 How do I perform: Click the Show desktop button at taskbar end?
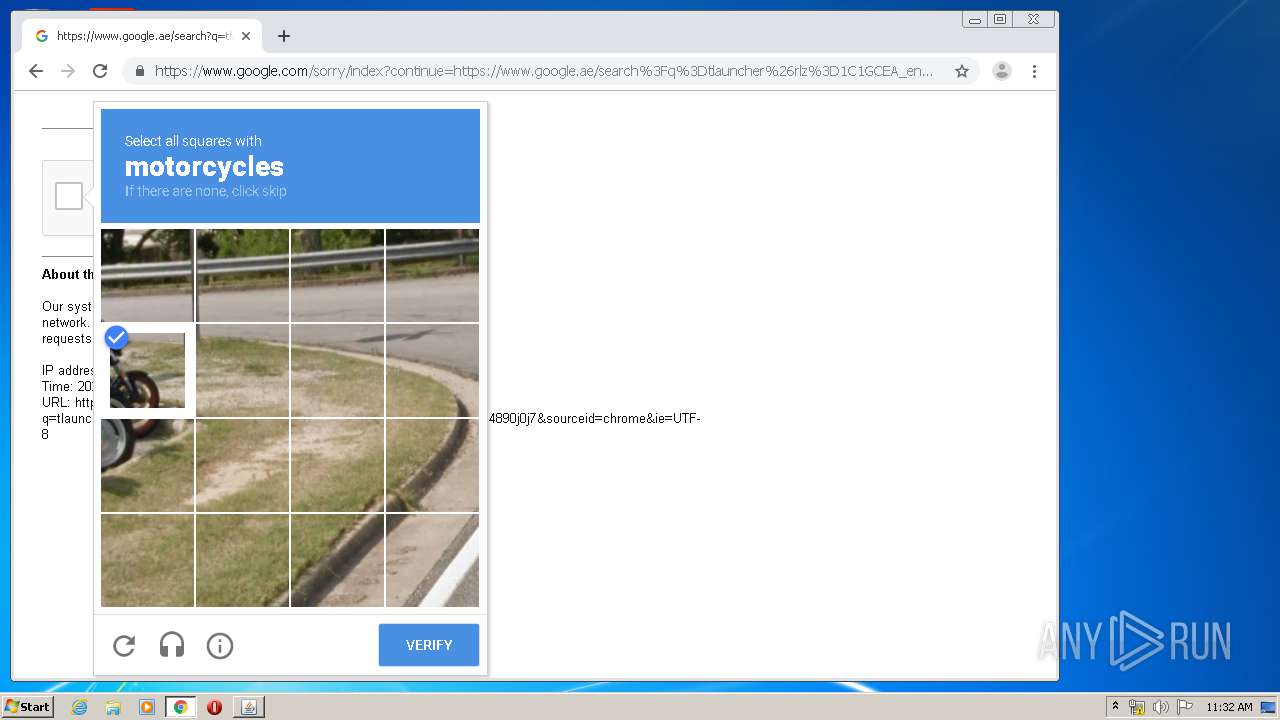pos(1269,707)
